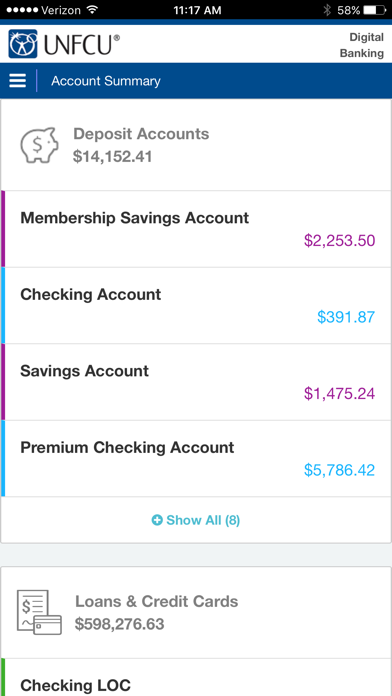Tap the Bluetooth icon in status bar
Image resolution: width=392 pixels, height=696 pixels.
(327, 10)
